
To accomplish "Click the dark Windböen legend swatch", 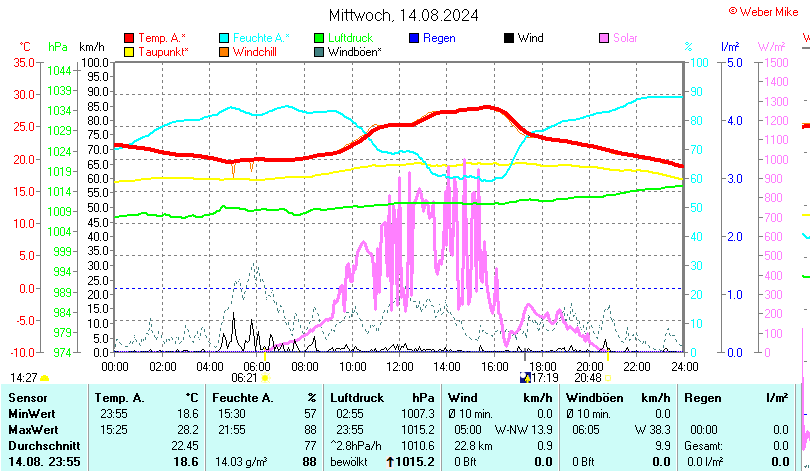I will pos(319,51).
